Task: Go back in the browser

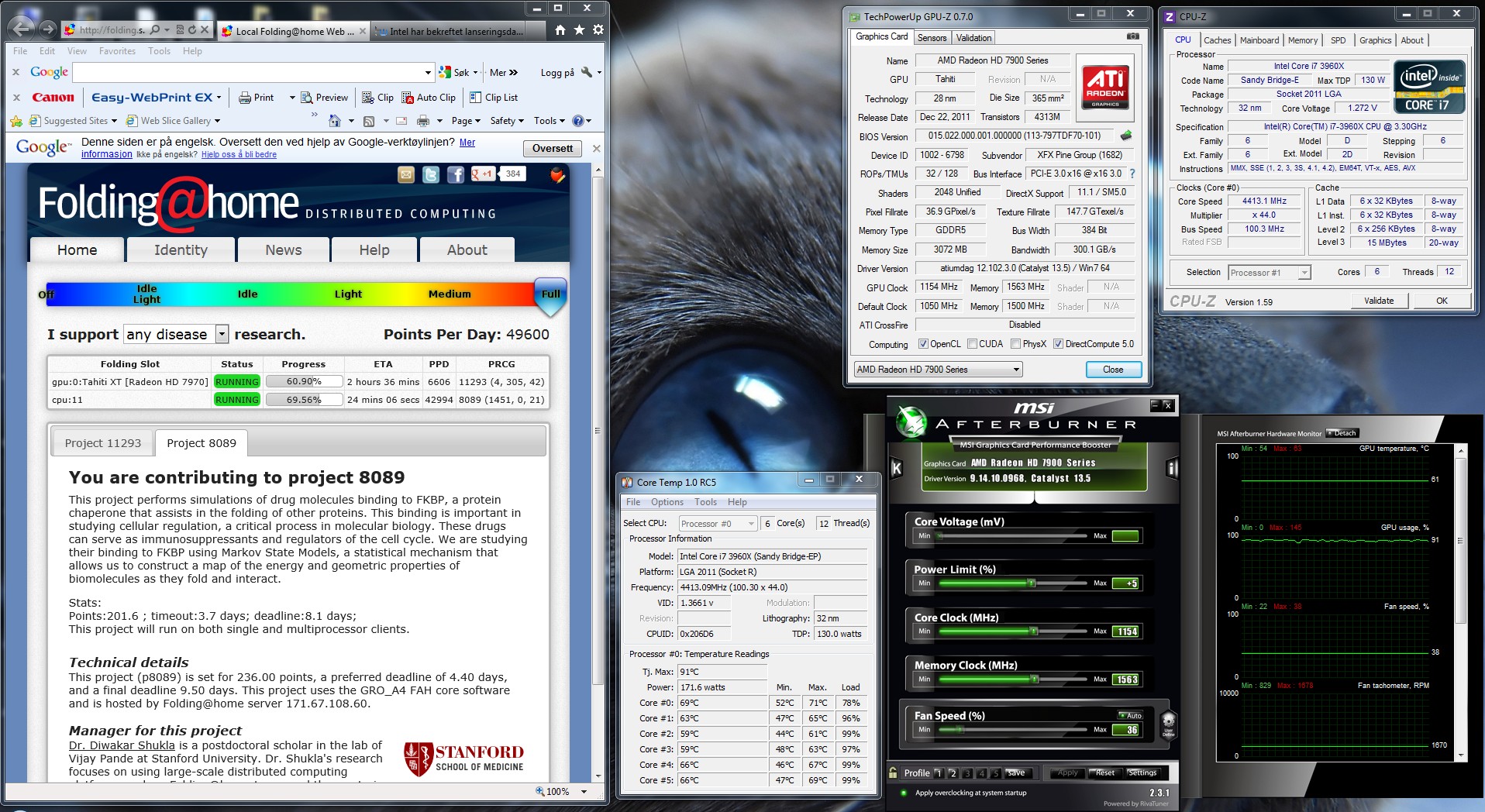Action: click(x=22, y=29)
